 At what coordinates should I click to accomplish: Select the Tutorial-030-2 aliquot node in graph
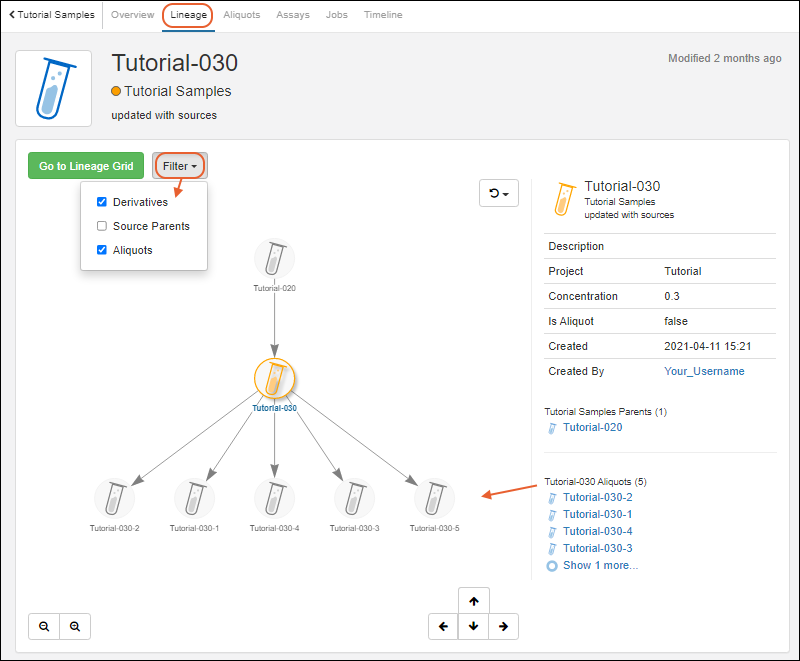114,498
